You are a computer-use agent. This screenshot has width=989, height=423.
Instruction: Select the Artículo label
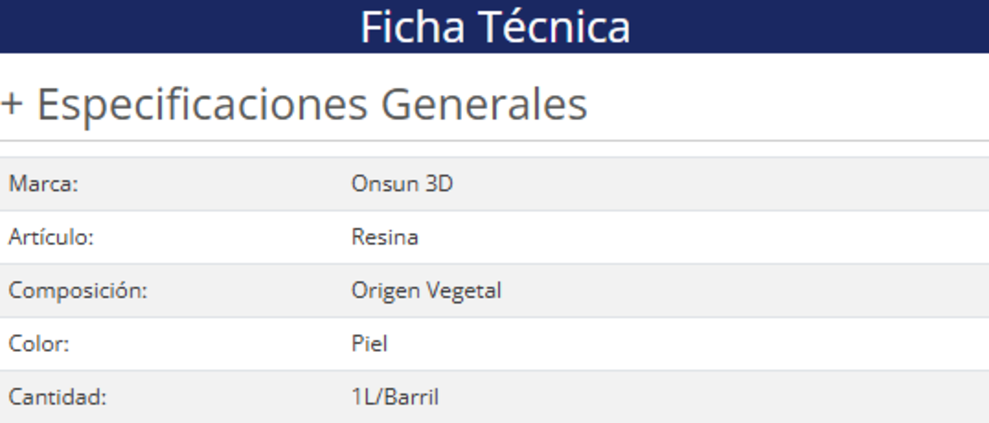(50, 237)
